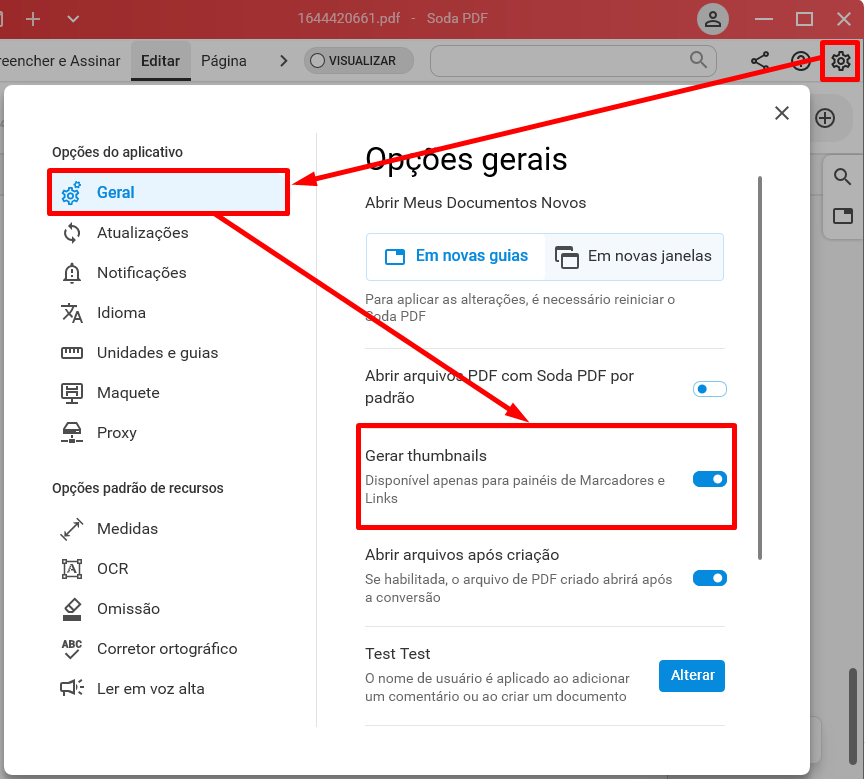Toggle Abrir arquivos após criação switch
The image size is (865, 779).
[x=709, y=578]
